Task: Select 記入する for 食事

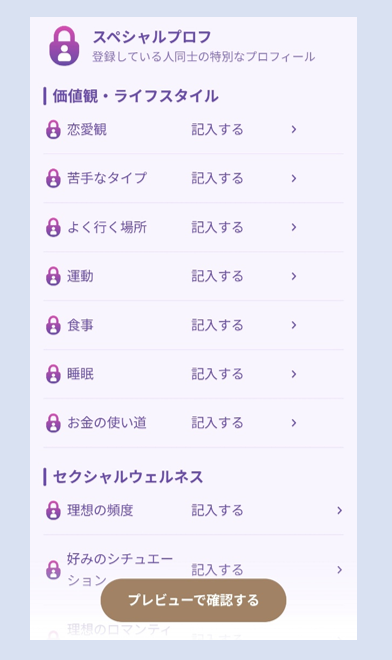Action: point(217,325)
